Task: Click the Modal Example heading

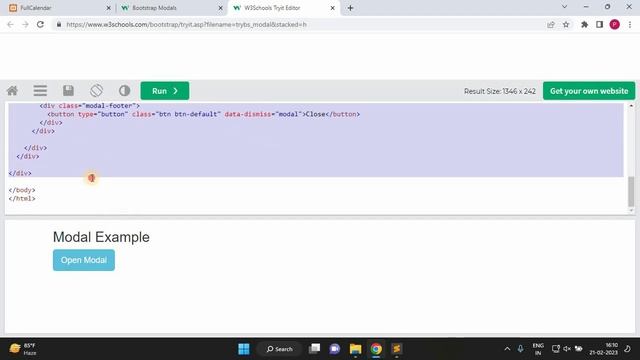Action: point(101,237)
